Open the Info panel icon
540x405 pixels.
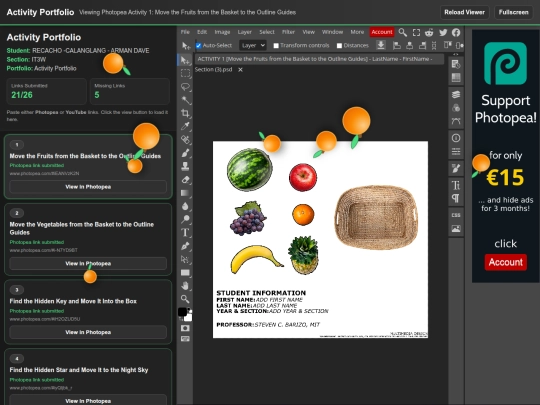[456, 138]
